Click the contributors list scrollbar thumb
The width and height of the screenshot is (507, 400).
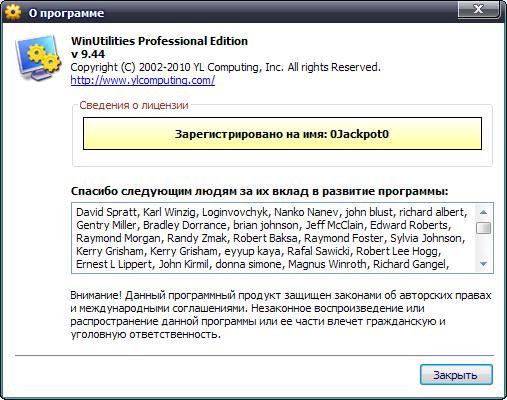click(483, 228)
